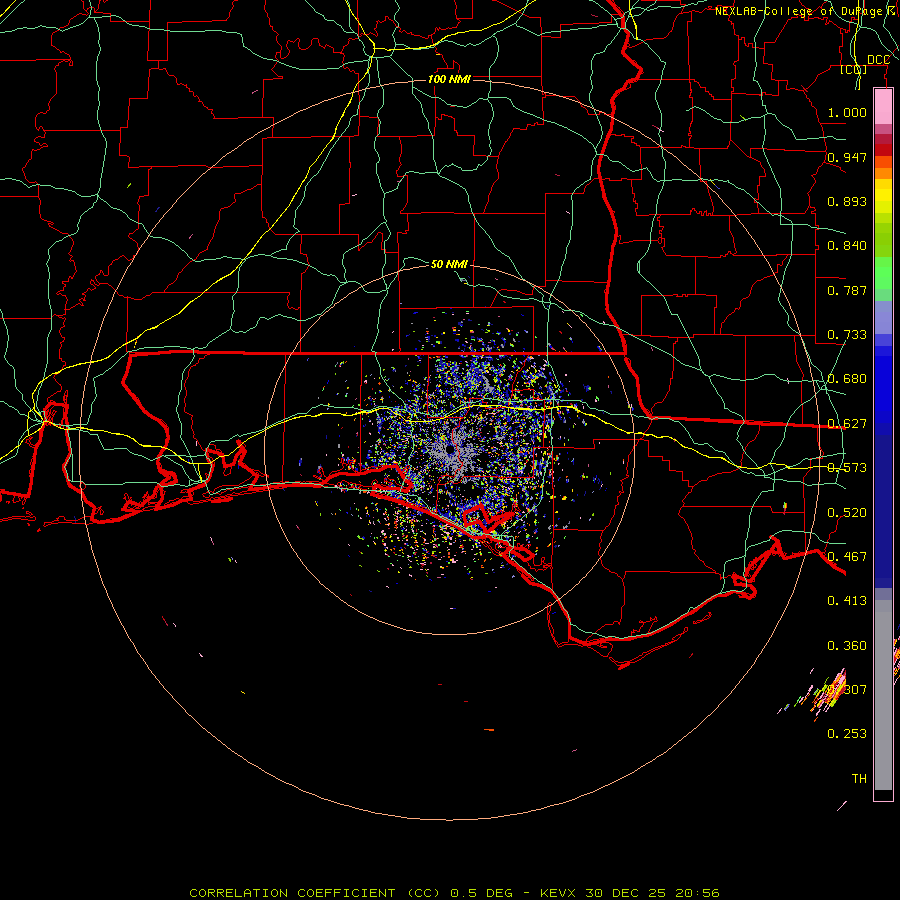This screenshot has width=900, height=900.
Task: Click the TH threshold label on the scale
Action: (859, 779)
